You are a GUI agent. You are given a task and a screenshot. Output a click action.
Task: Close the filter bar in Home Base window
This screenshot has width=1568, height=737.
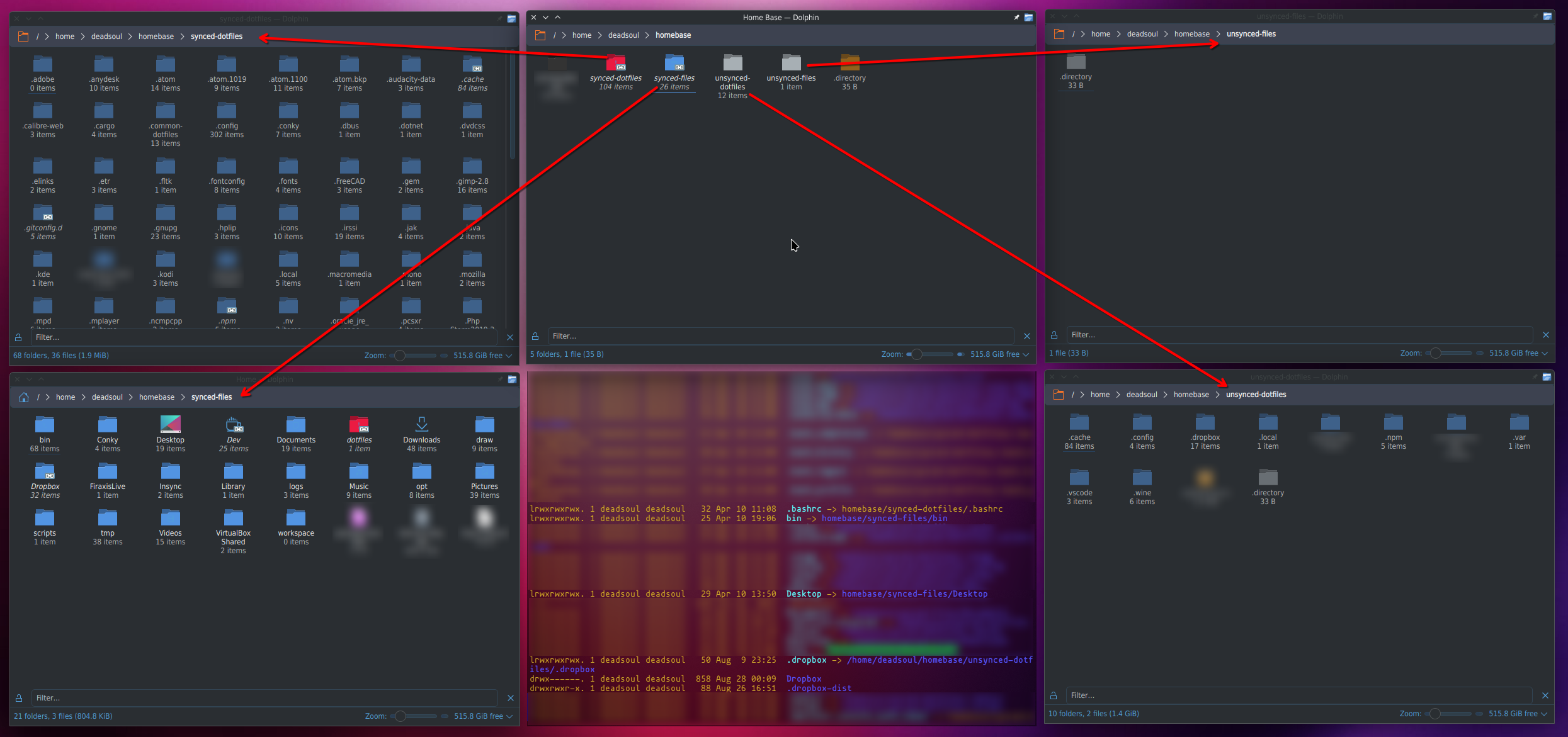[x=1027, y=336]
